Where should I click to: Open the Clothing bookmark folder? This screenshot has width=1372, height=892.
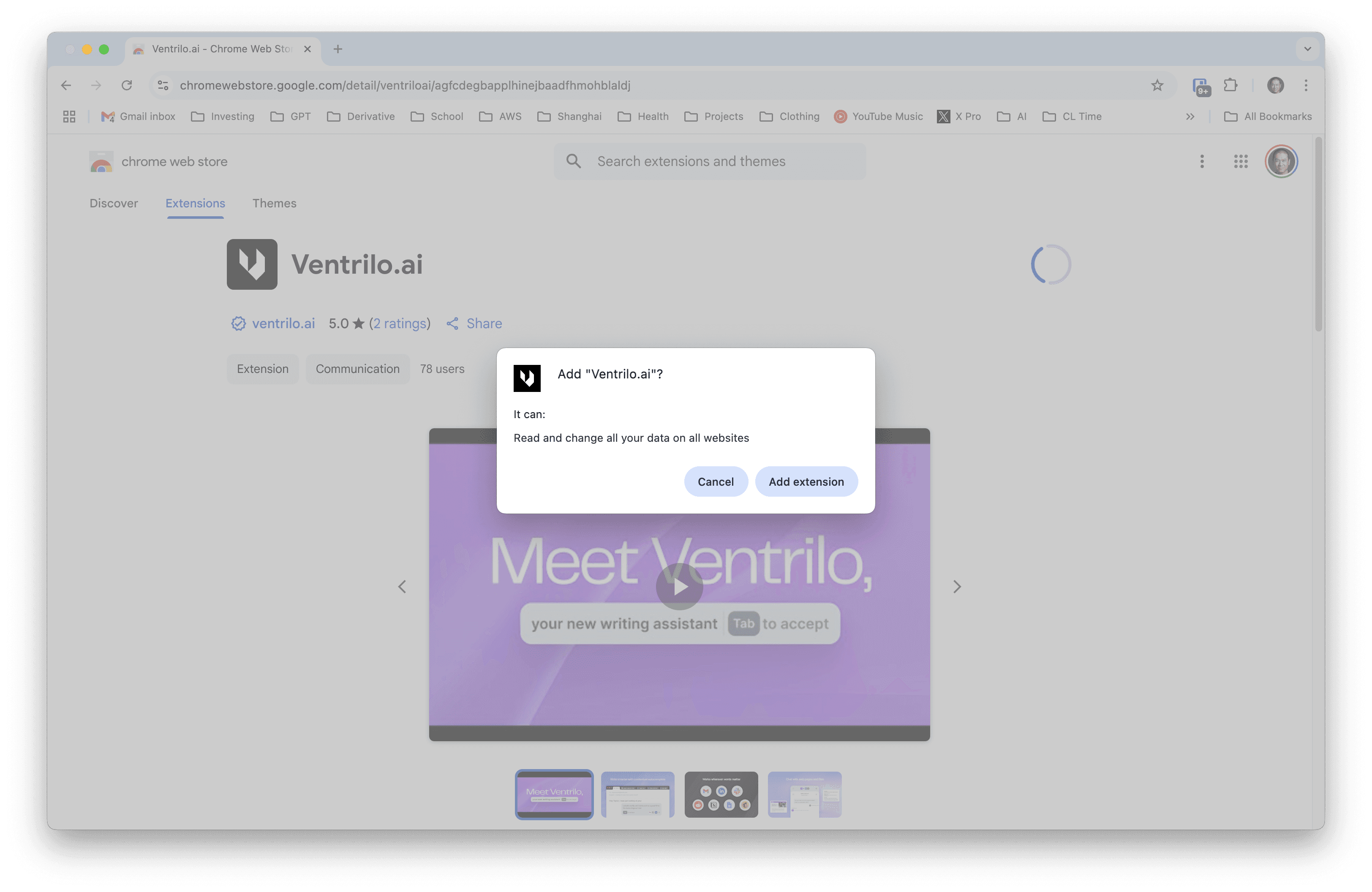click(790, 117)
